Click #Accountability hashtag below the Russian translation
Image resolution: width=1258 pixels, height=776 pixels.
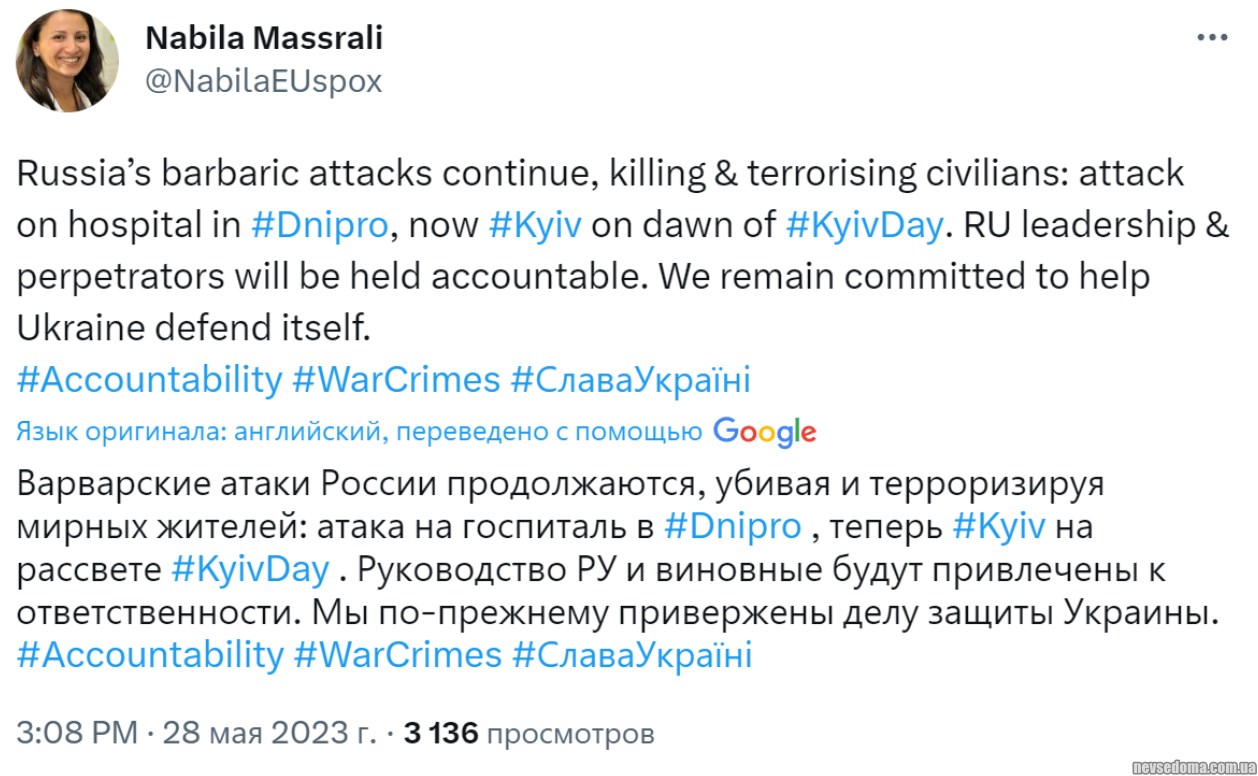[x=150, y=655]
